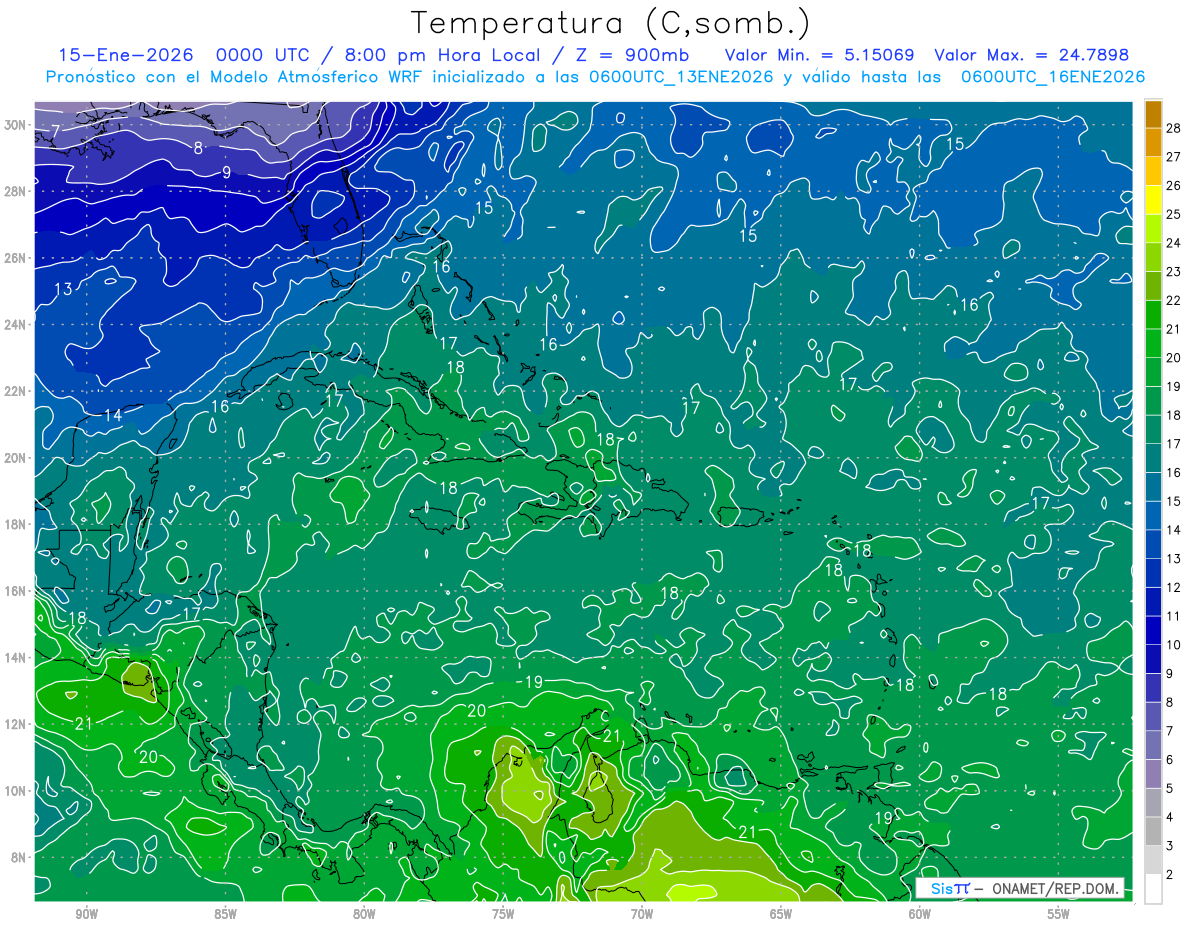Screen dimensions: 1200x927
Task: Click the title "Temperatura (C,somb.)"
Action: [x=610, y=22]
